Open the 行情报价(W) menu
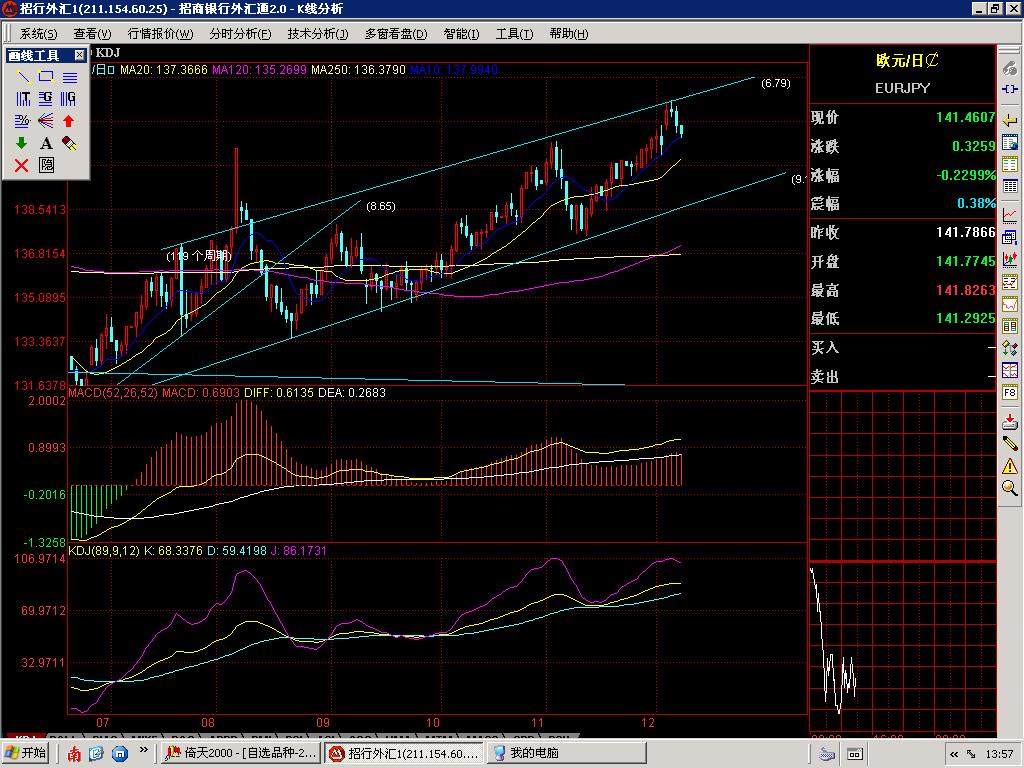1024x768 pixels. pos(160,33)
